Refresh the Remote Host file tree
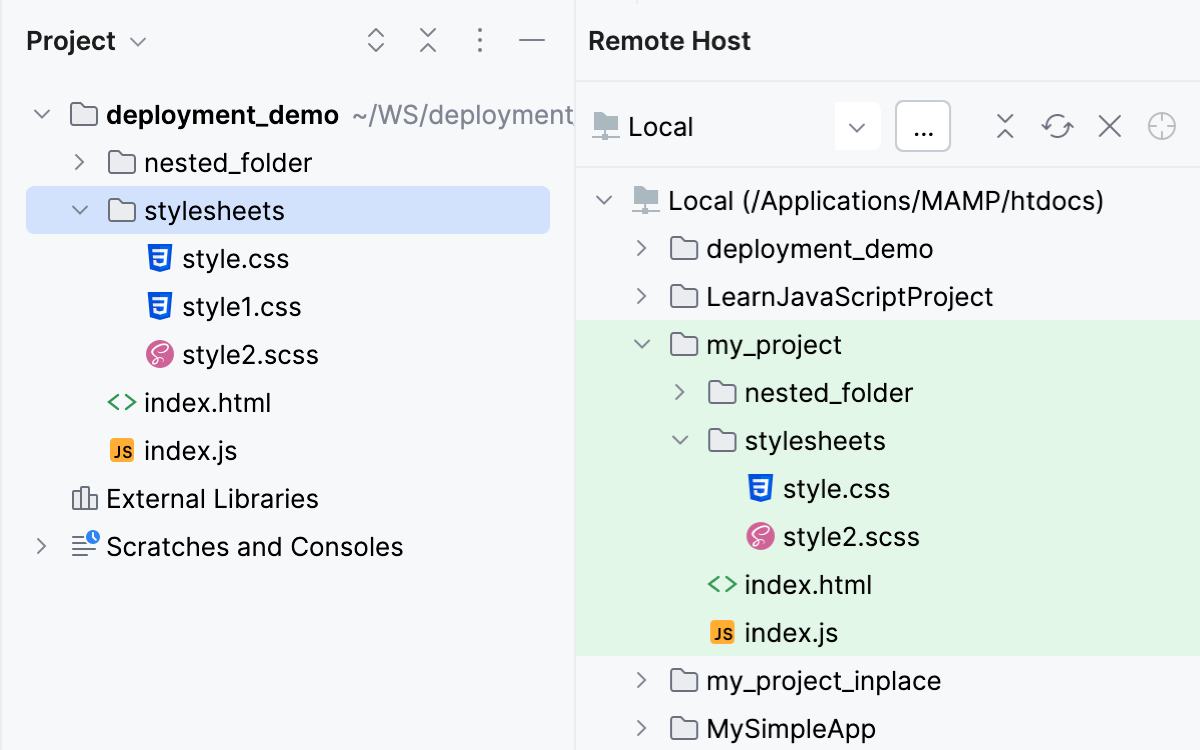The height and width of the screenshot is (750, 1200). (x=1057, y=127)
